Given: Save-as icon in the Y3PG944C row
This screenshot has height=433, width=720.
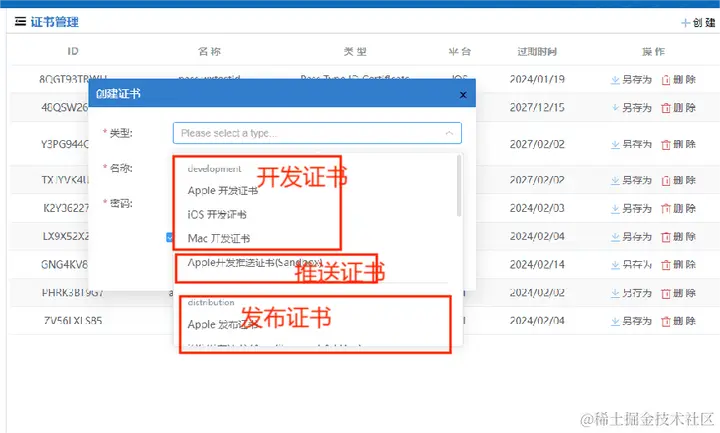Looking at the screenshot, I should 615,145.
